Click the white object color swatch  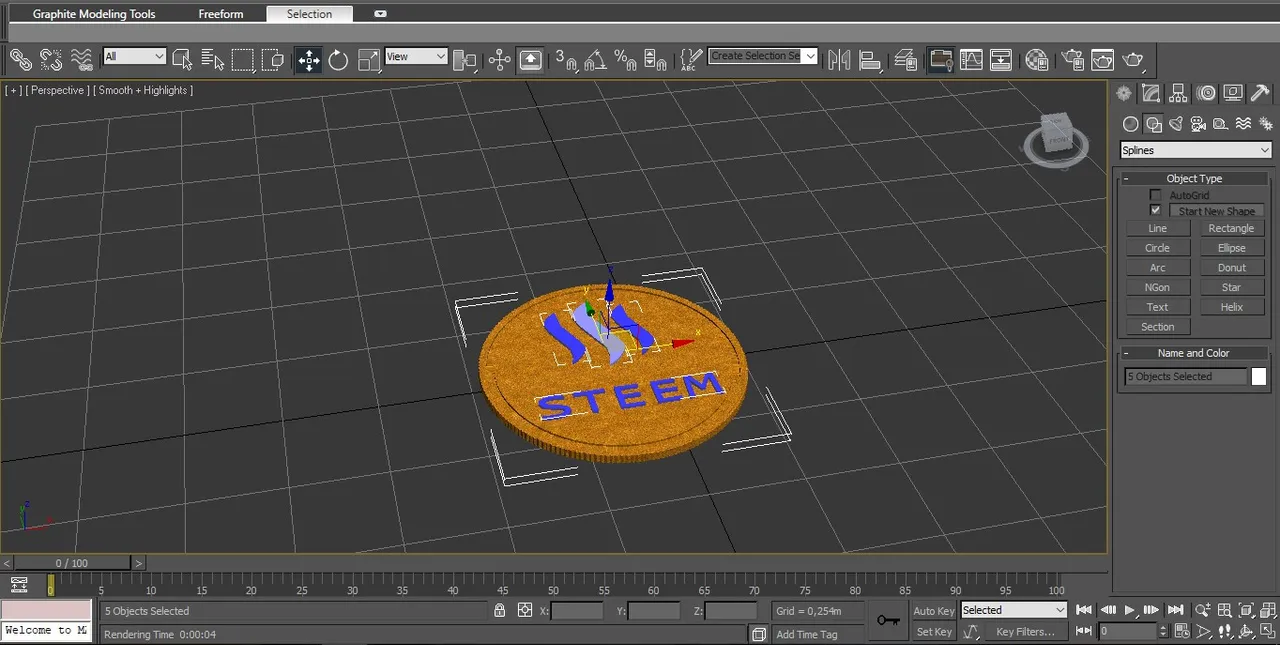click(1259, 377)
